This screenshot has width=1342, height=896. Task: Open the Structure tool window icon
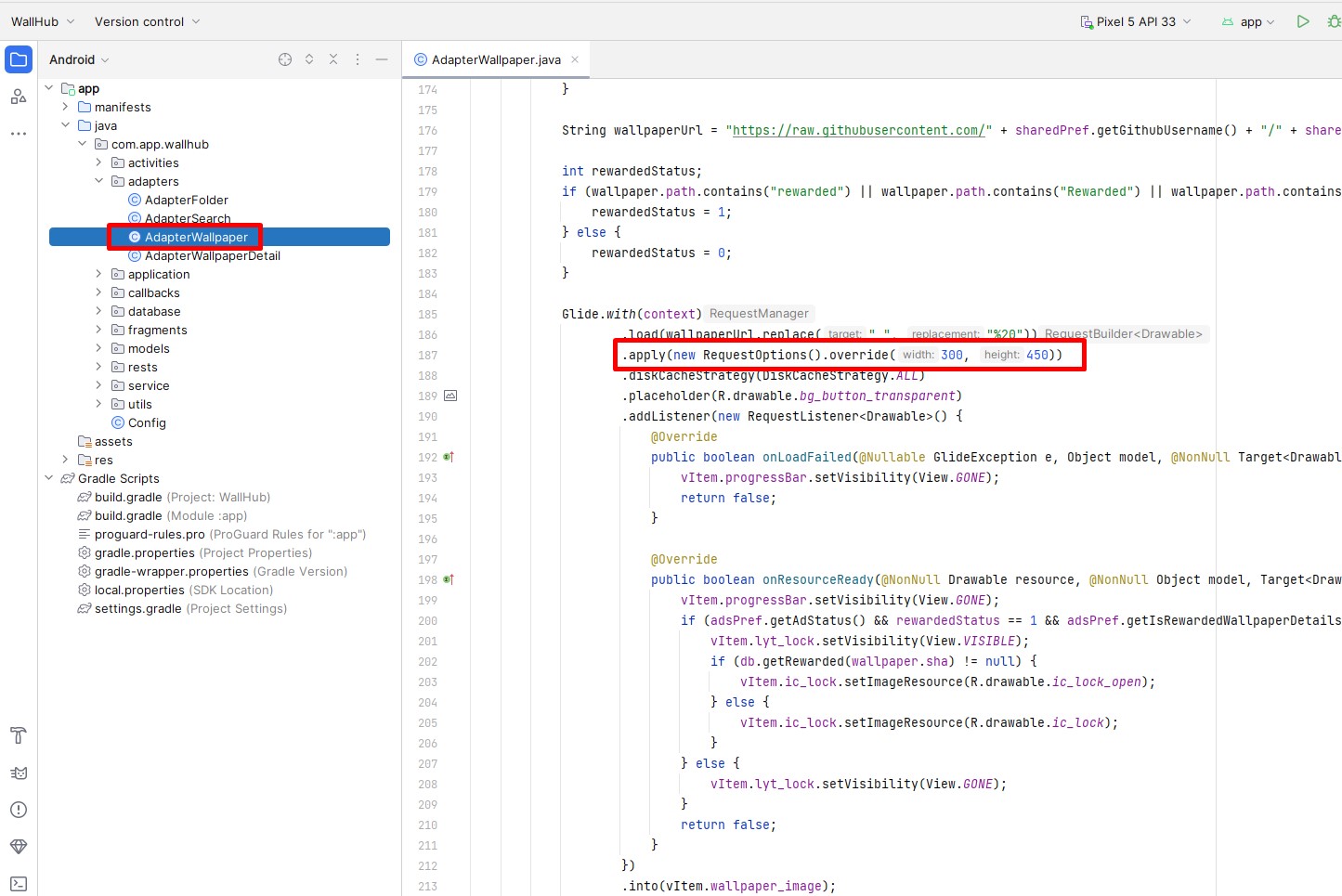point(19,97)
